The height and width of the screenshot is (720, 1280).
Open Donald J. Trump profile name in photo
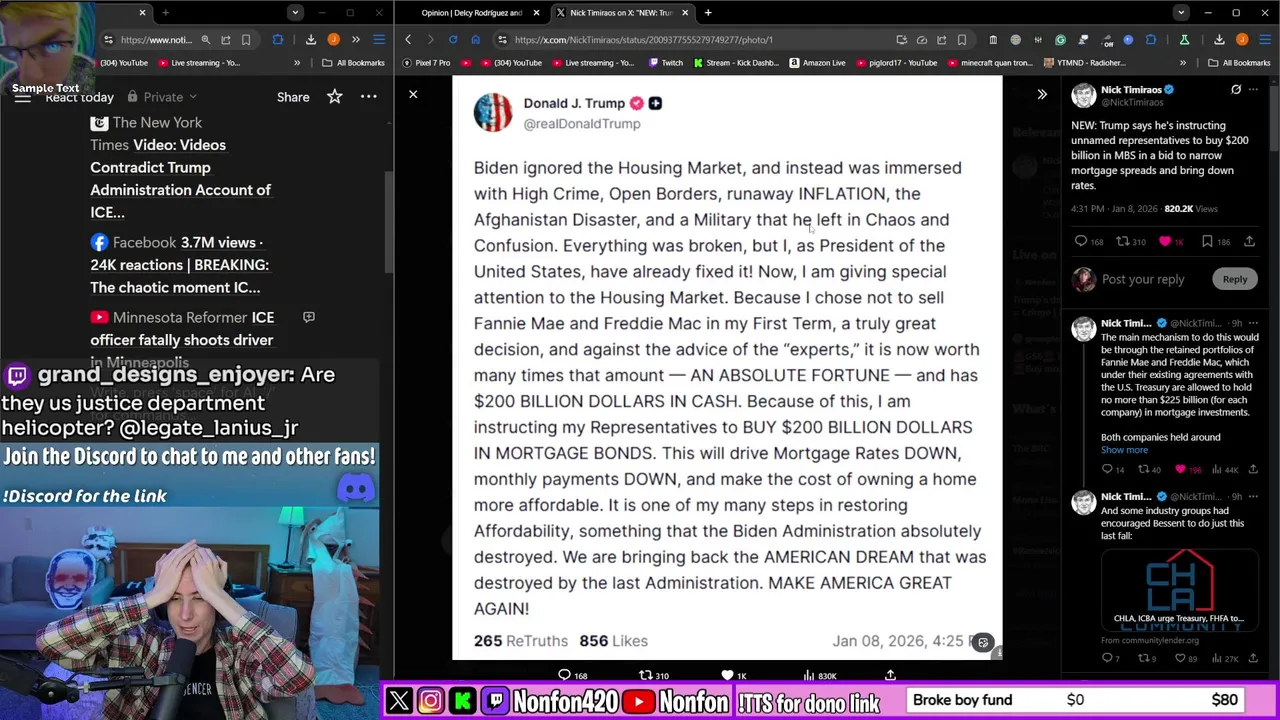tap(574, 103)
